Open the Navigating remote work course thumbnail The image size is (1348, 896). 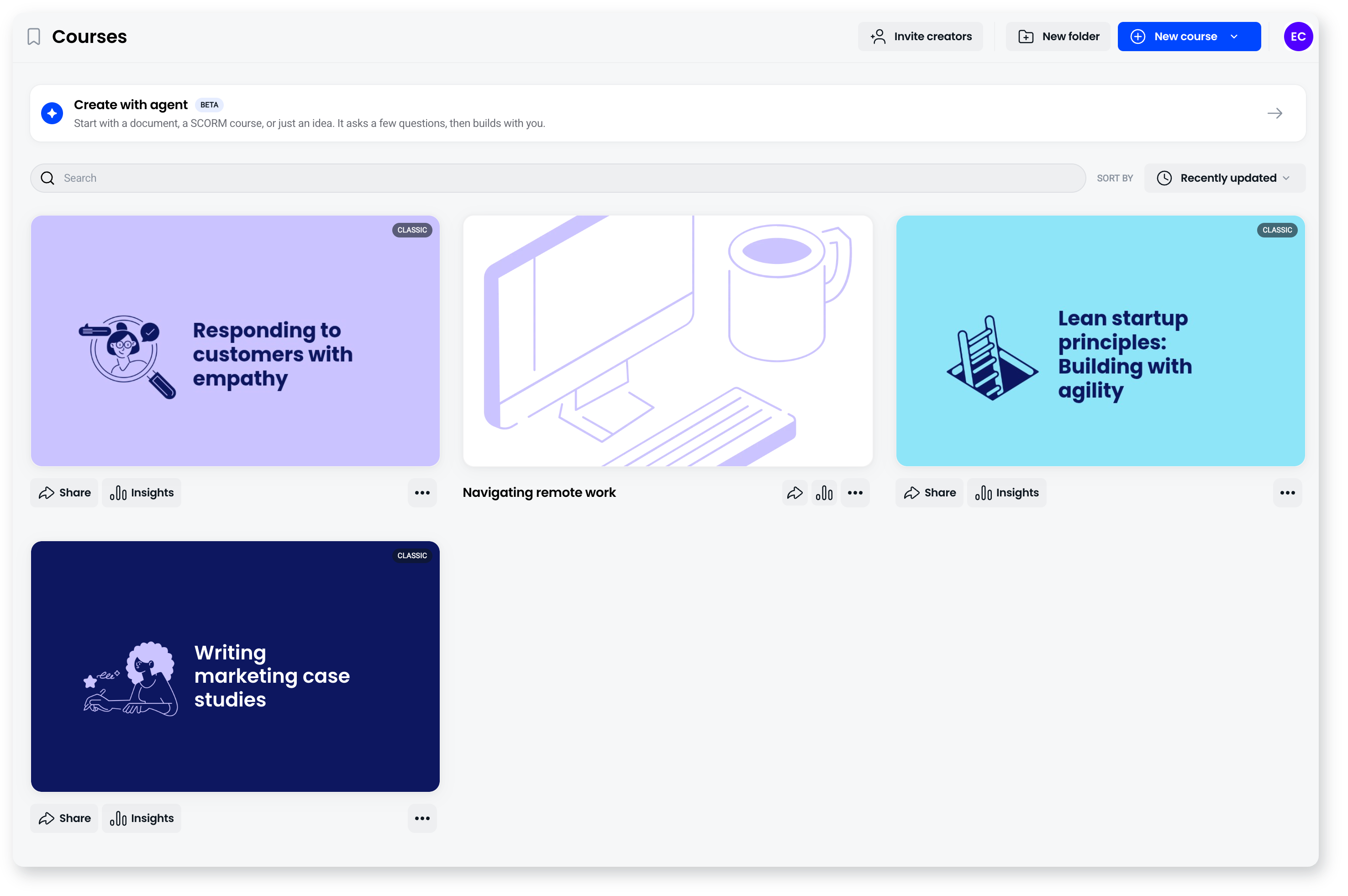tap(668, 341)
